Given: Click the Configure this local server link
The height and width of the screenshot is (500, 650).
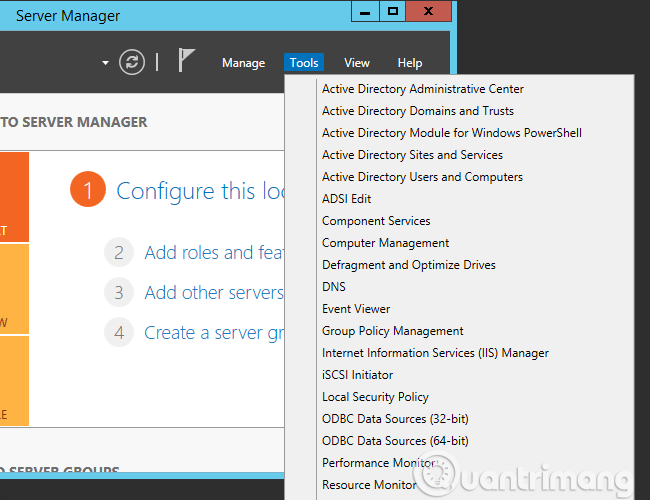Looking at the screenshot, I should point(200,191).
